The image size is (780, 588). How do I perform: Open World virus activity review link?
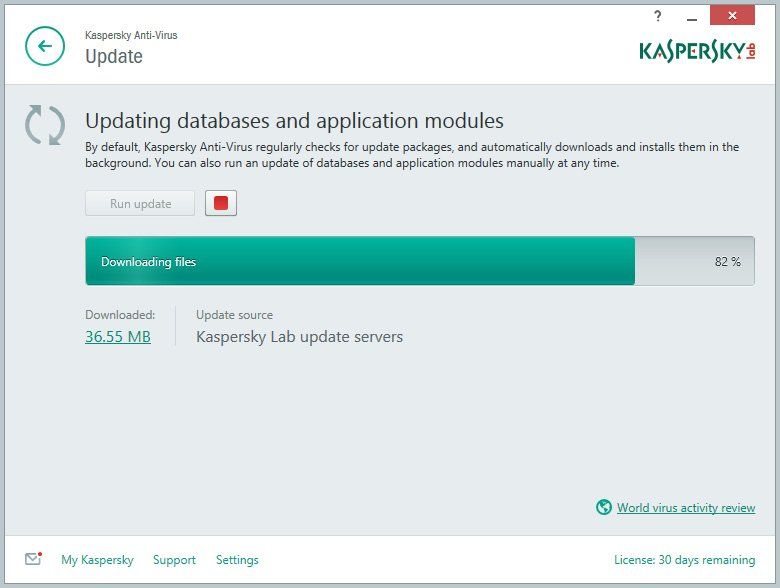[x=686, y=507]
